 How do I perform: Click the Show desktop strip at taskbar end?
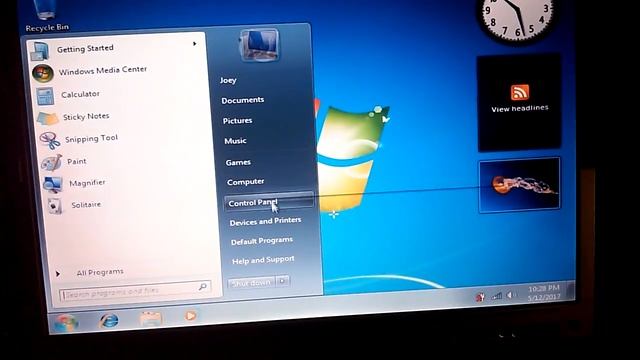point(571,291)
